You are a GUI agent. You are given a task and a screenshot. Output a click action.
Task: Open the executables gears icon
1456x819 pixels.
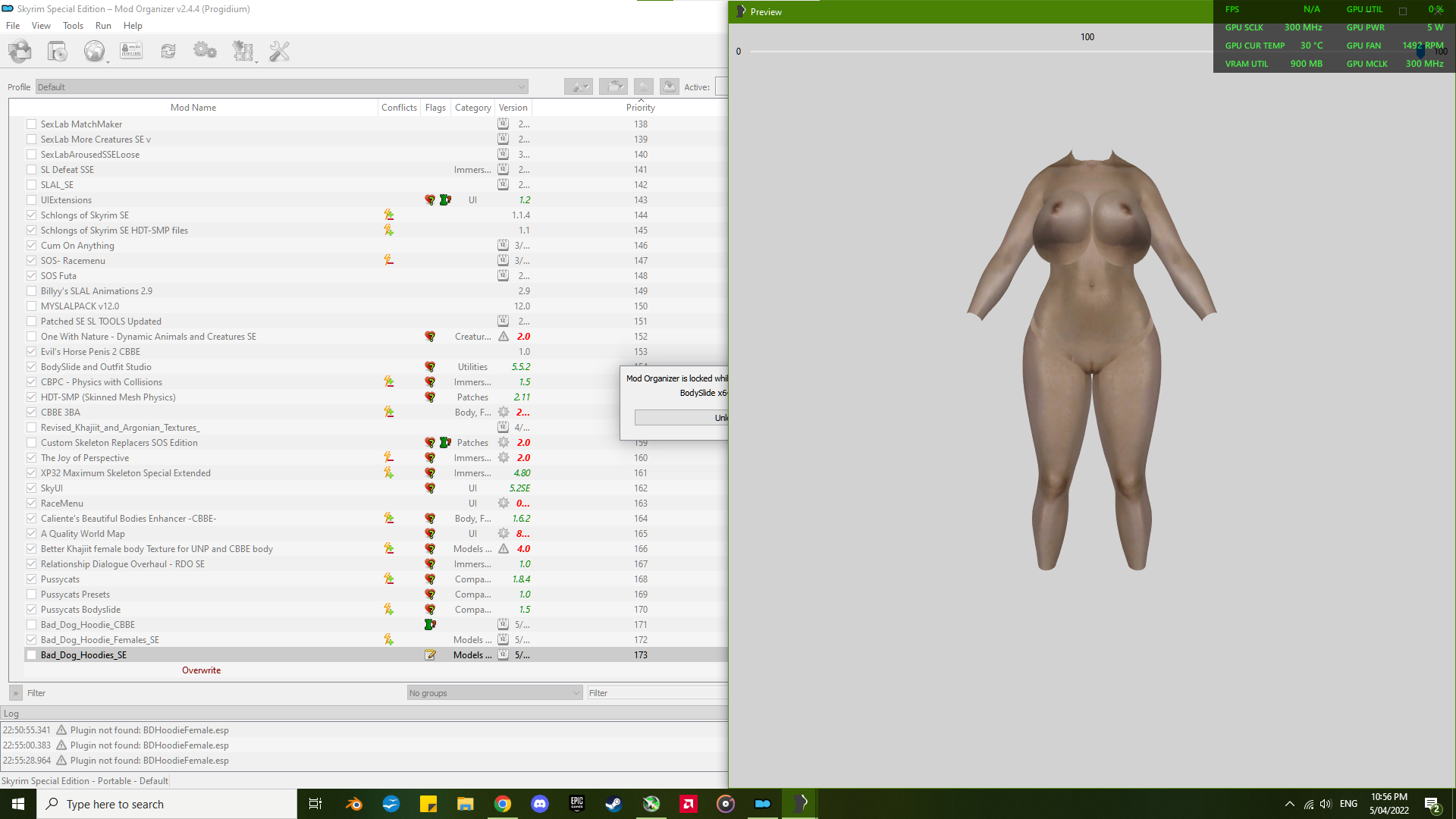205,51
